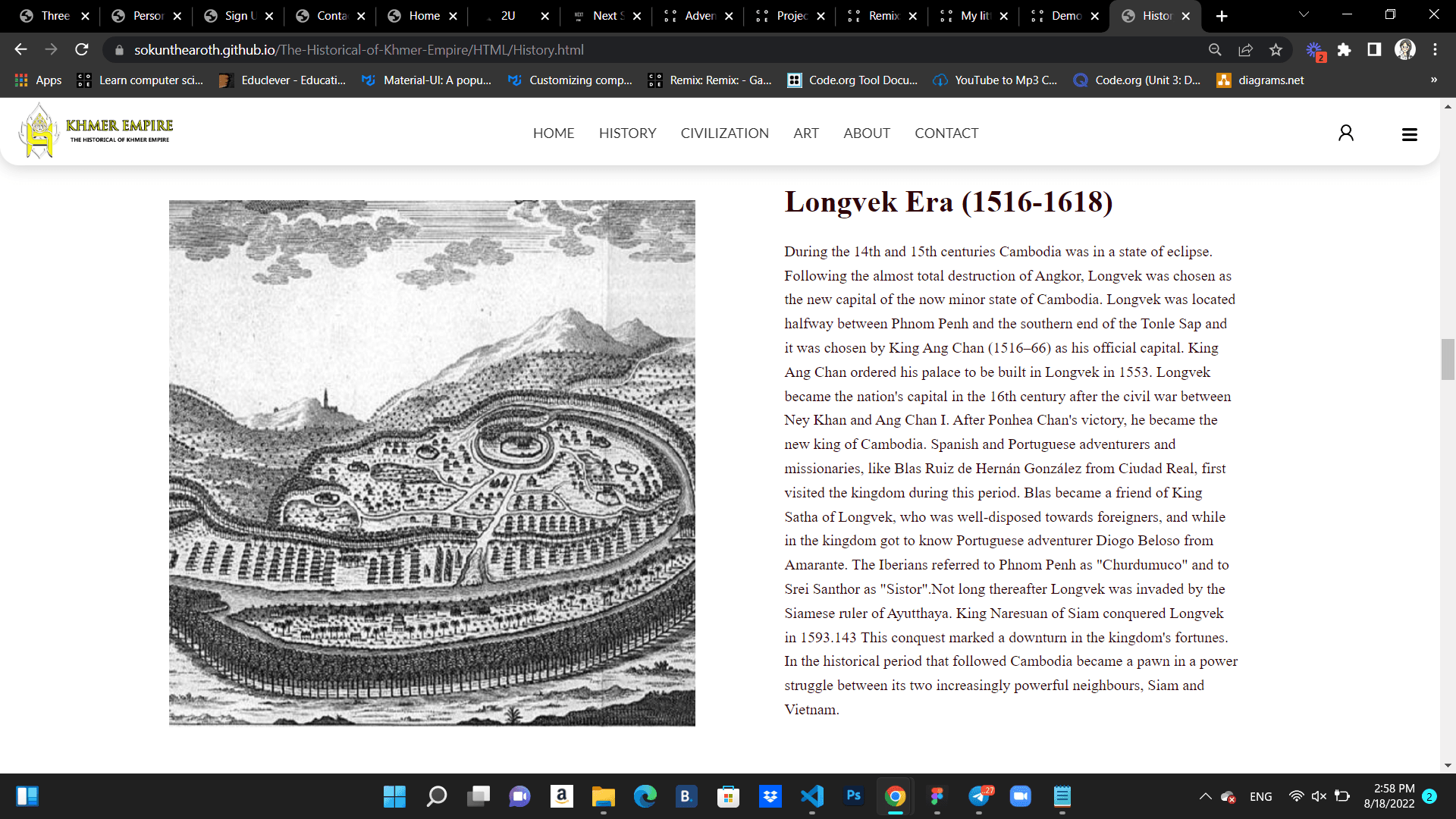Click the browser forward arrow
1456x819 pixels.
coord(51,49)
